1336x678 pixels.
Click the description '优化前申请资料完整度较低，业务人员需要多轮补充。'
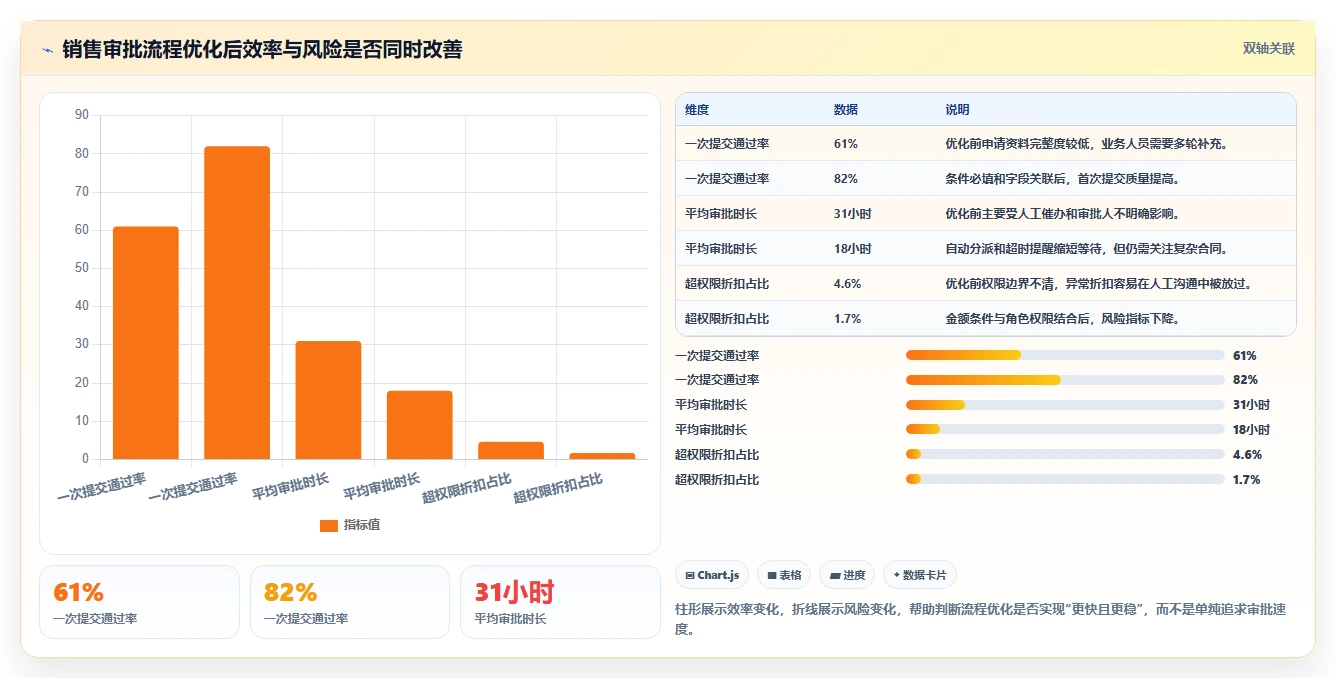point(1086,144)
